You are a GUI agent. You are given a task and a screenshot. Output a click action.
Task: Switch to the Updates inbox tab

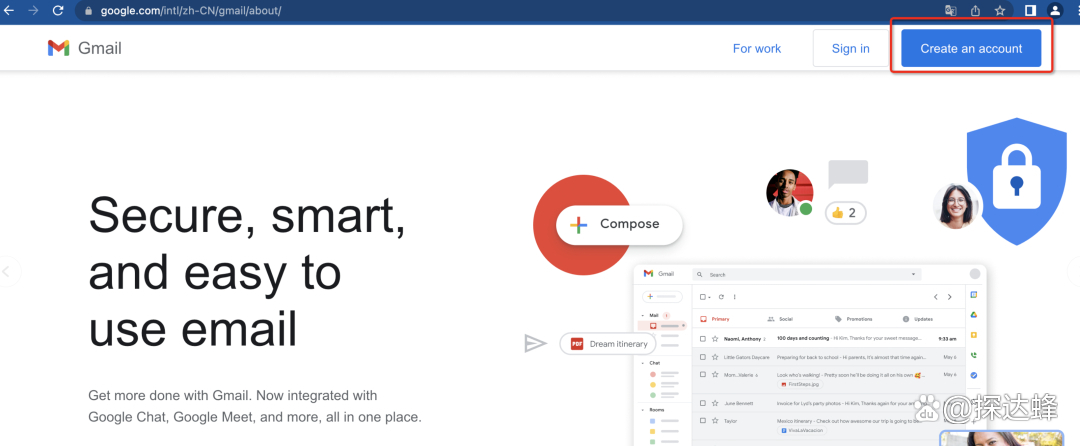918,319
